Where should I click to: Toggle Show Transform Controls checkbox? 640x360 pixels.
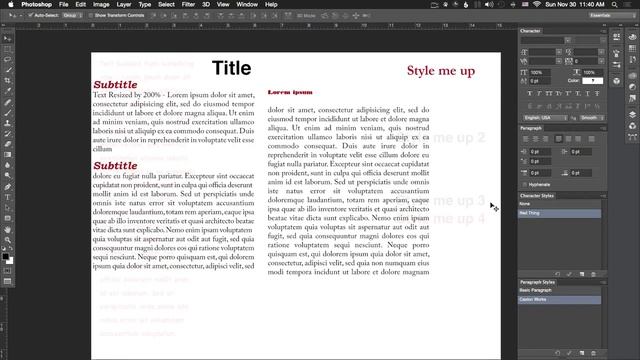tap(91, 16)
